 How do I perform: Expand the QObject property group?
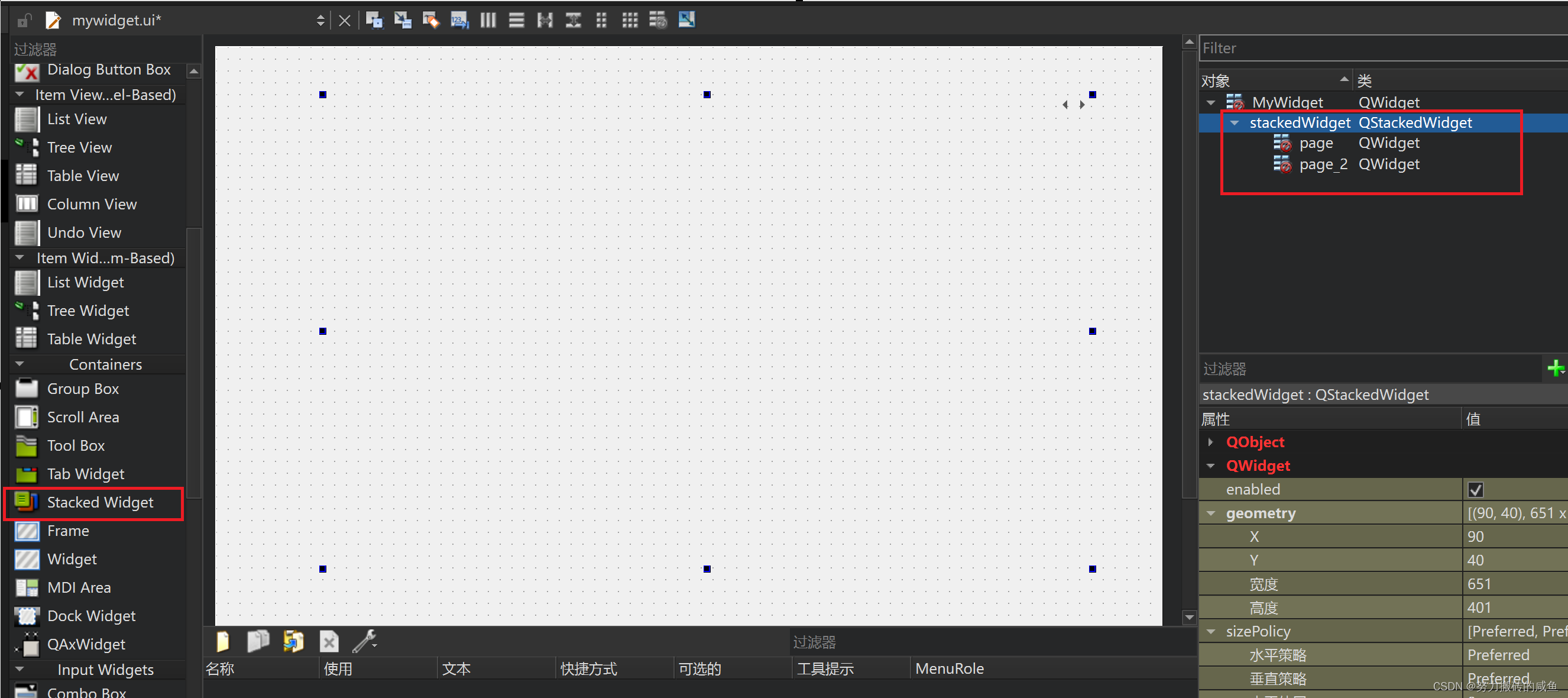(1210, 442)
